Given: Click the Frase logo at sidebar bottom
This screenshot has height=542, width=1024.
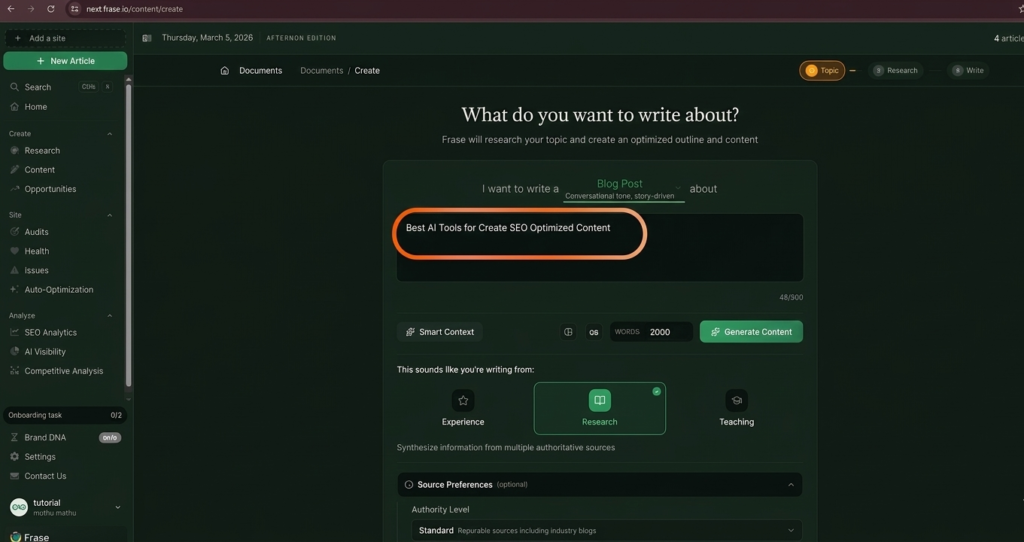Looking at the screenshot, I should click(16, 537).
